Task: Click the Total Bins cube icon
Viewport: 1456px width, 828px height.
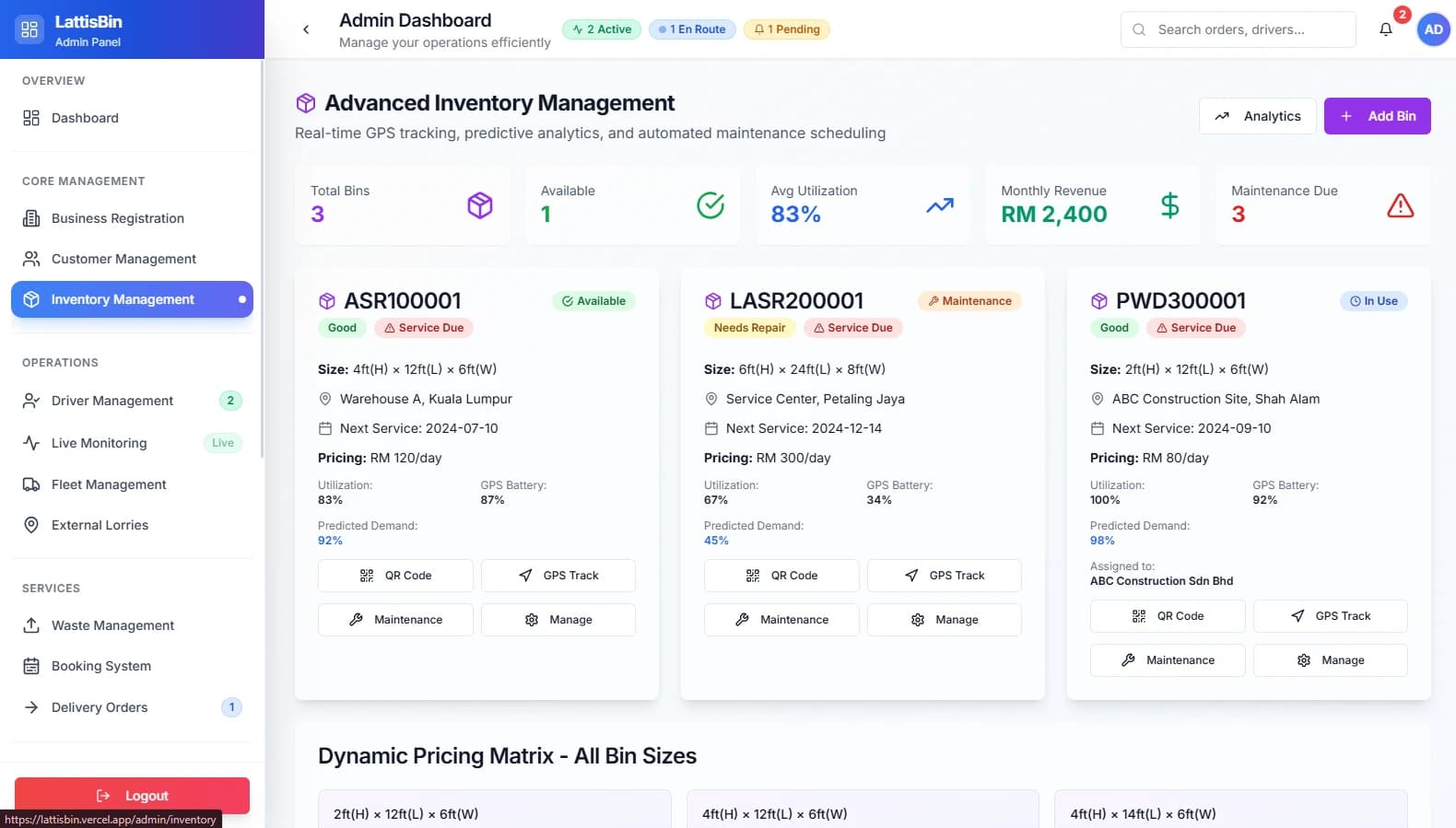Action: point(480,205)
